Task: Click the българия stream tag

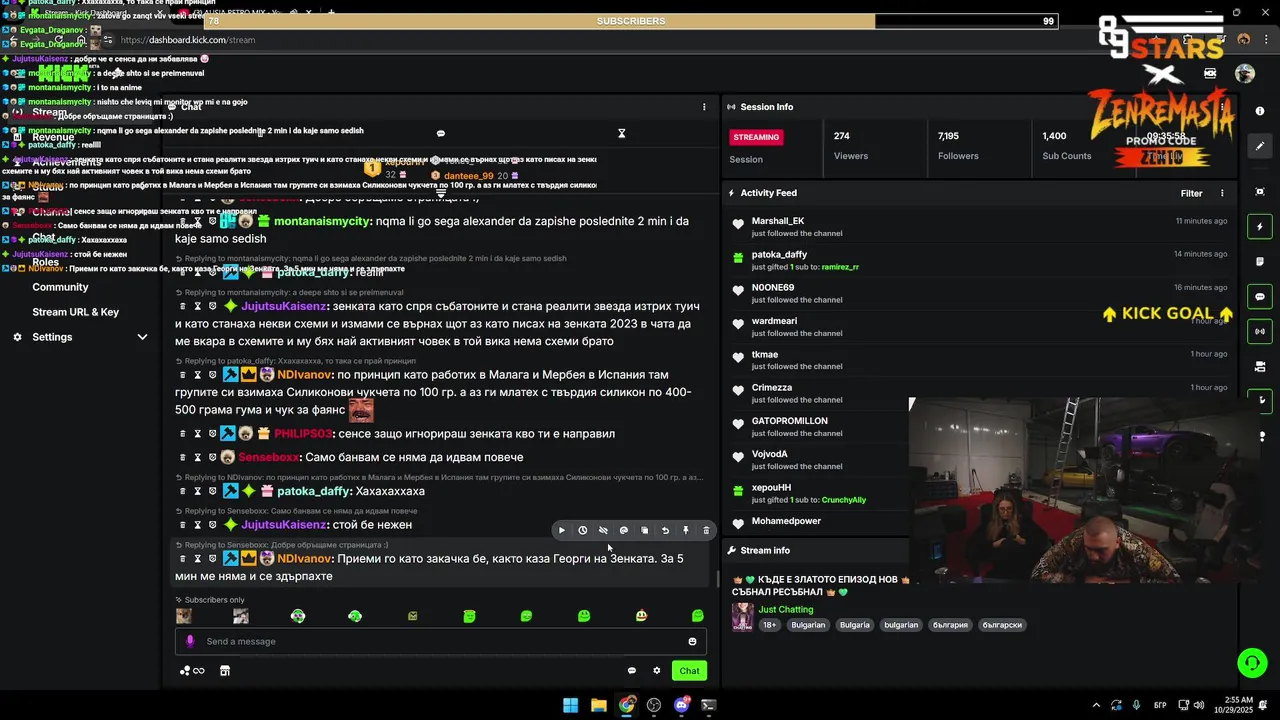Action: coord(951,625)
